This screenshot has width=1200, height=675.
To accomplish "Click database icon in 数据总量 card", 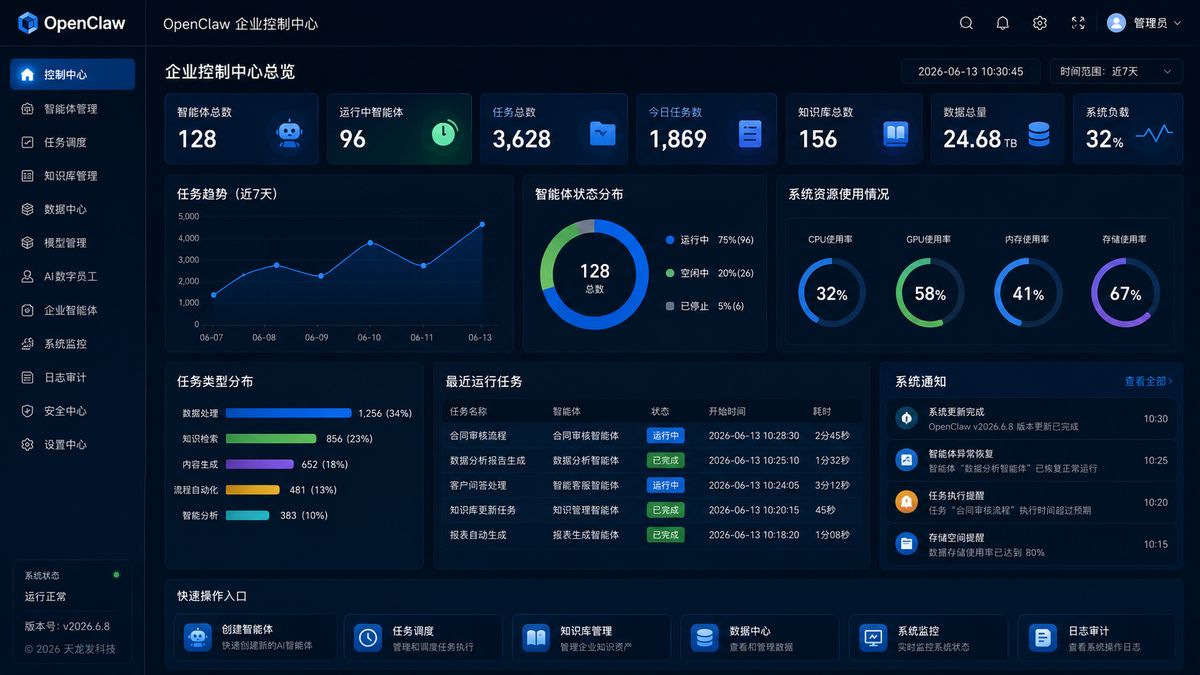I will [x=1039, y=134].
